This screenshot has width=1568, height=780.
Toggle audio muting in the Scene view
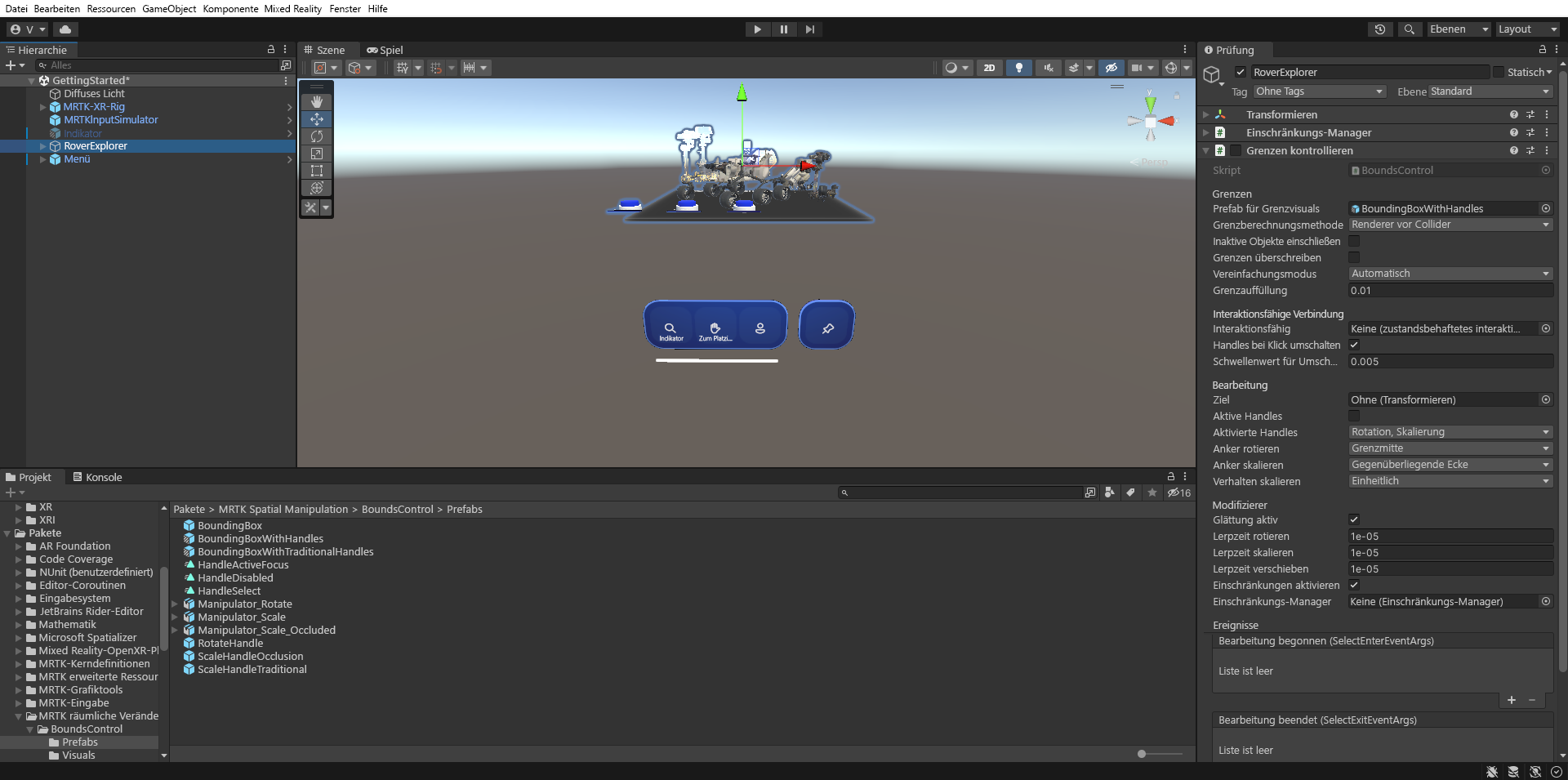pos(1048,68)
